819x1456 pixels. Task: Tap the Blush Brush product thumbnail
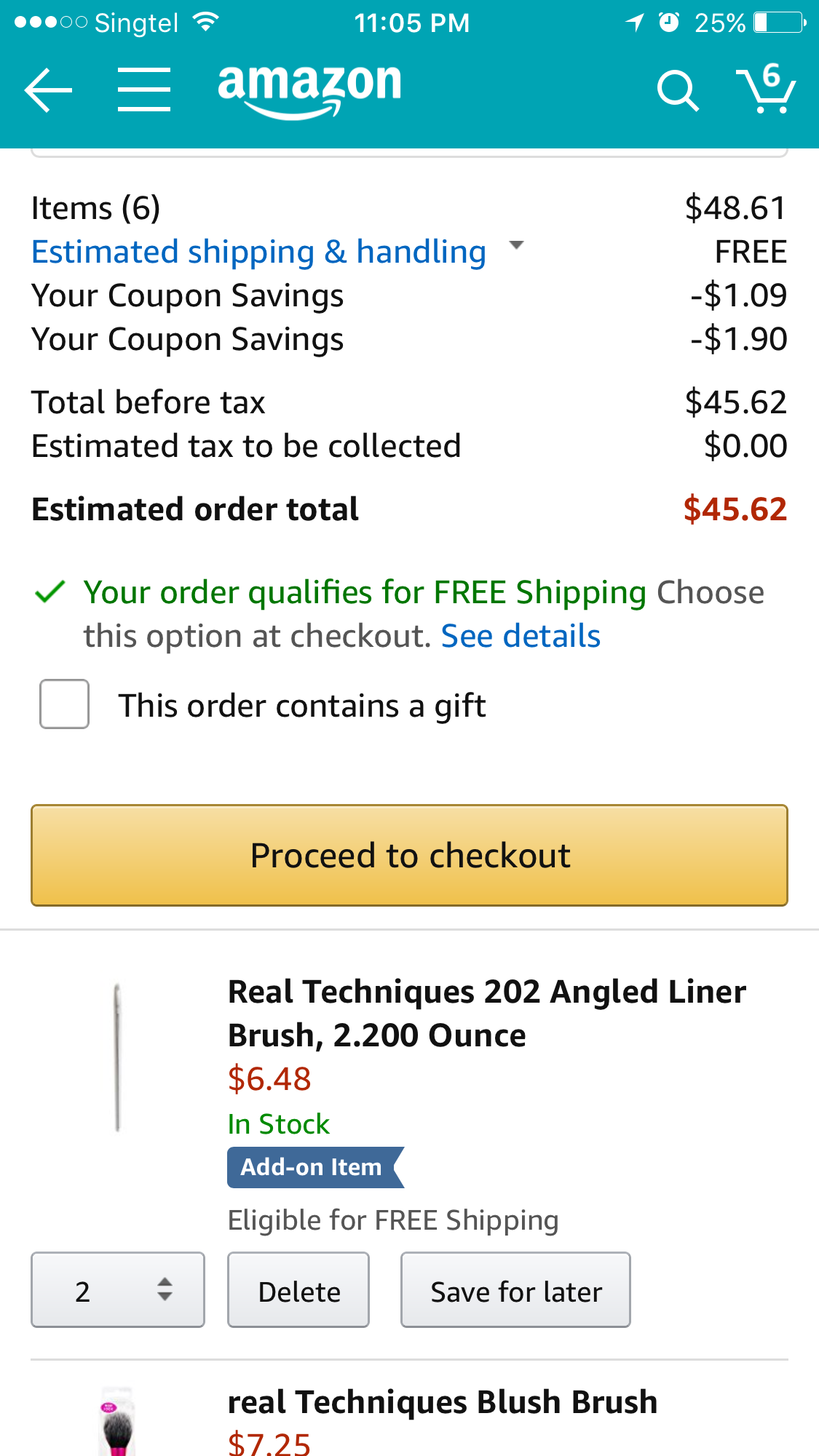pyautogui.click(x=117, y=1422)
